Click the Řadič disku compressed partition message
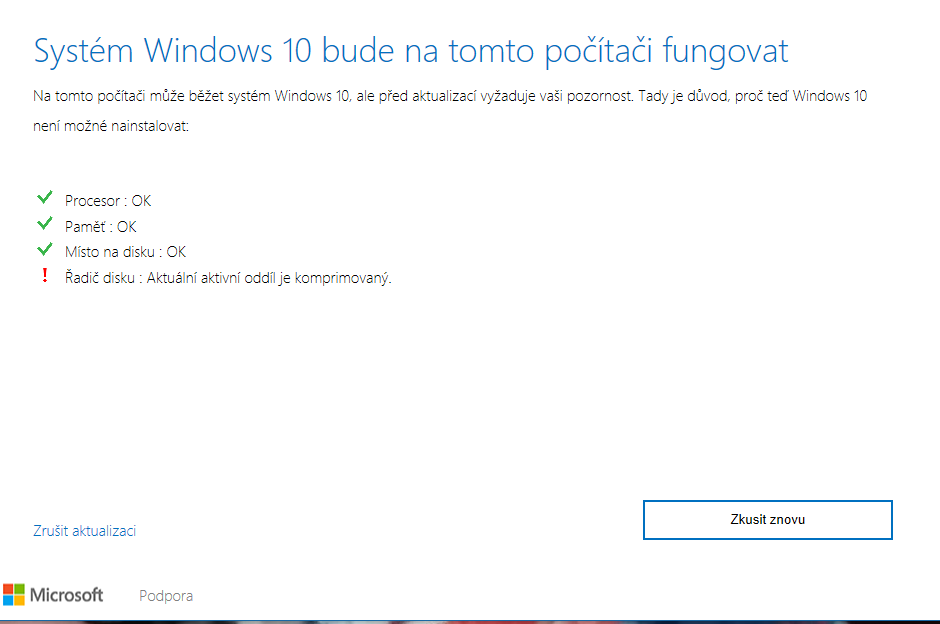The width and height of the screenshot is (940, 624). 228,278
